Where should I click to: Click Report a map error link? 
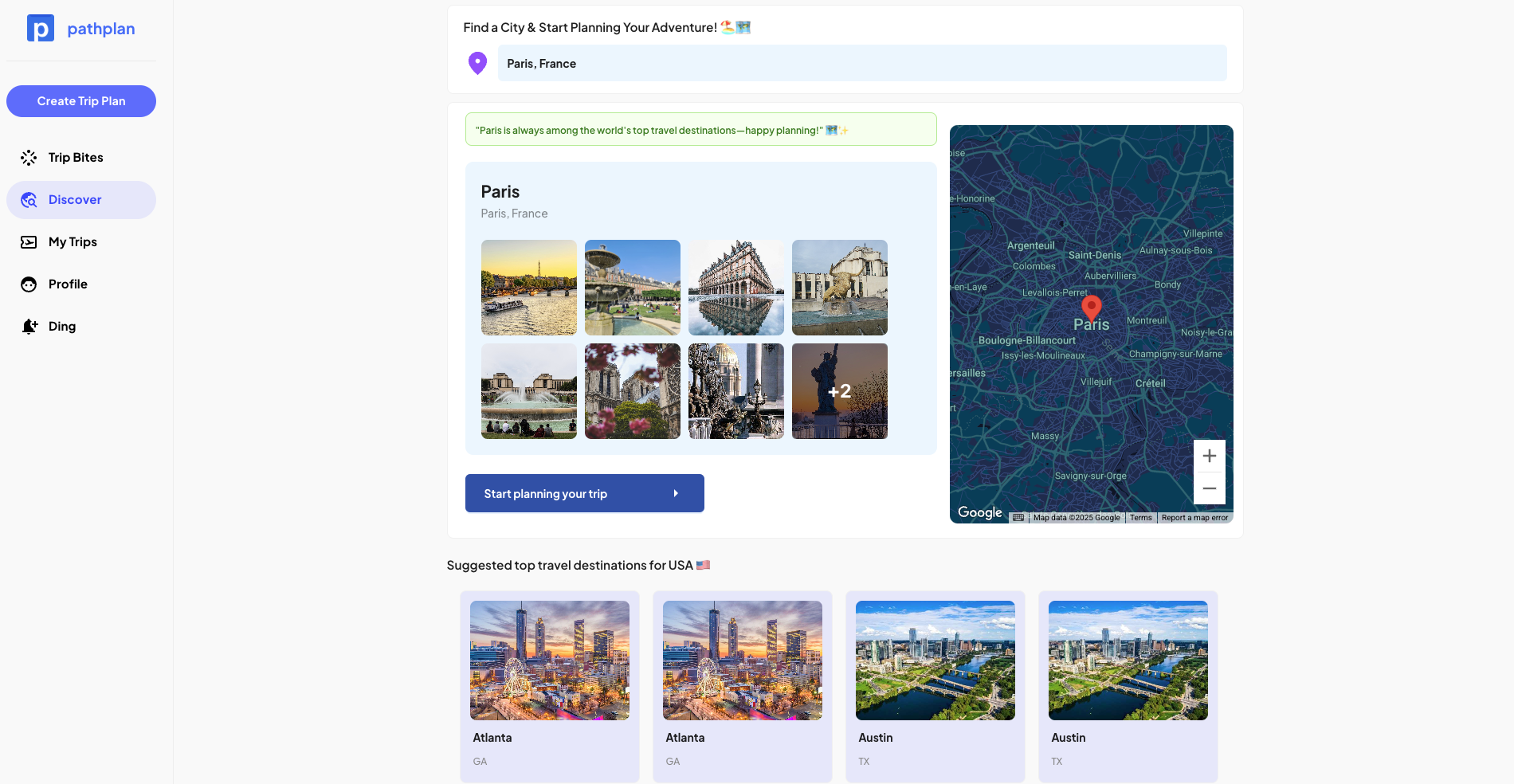(x=1194, y=518)
